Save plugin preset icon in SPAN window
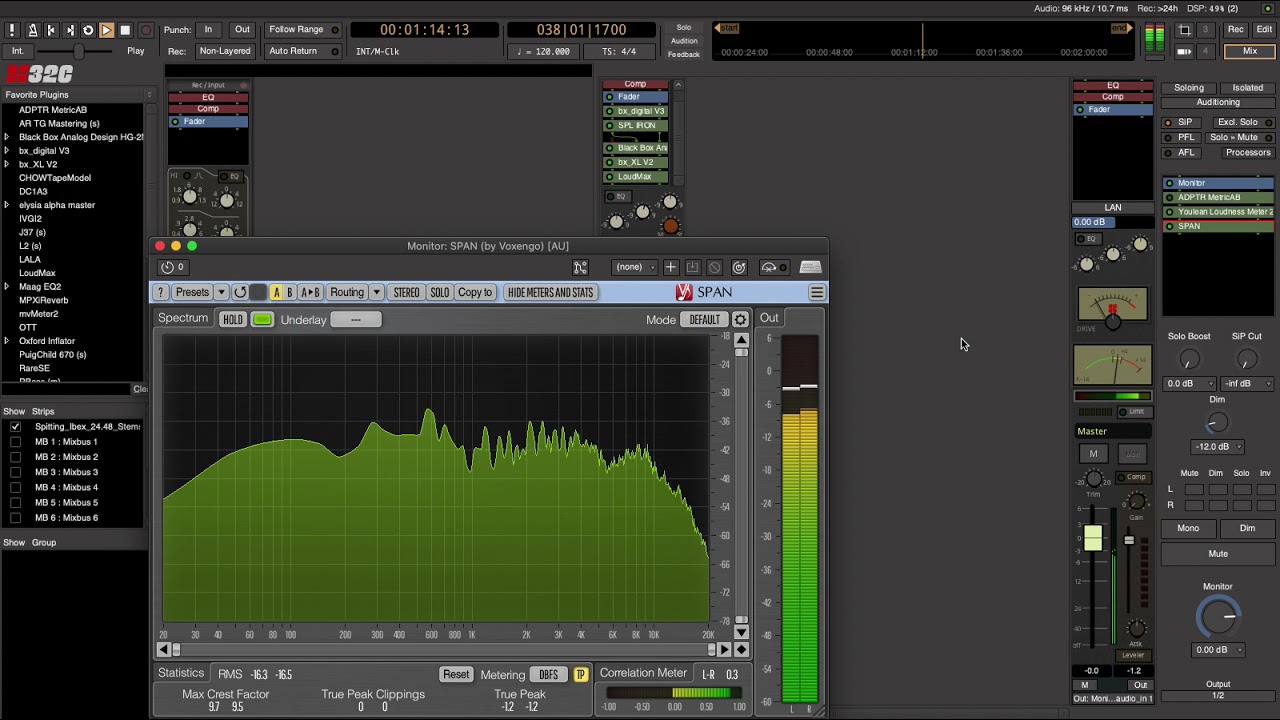This screenshot has height=720, width=1280. tap(692, 267)
